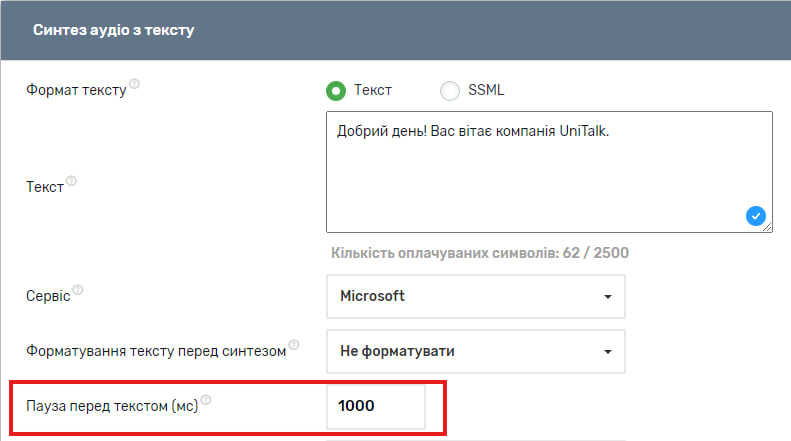Click the Сервіс field label
791x441 pixels.
click(47, 297)
